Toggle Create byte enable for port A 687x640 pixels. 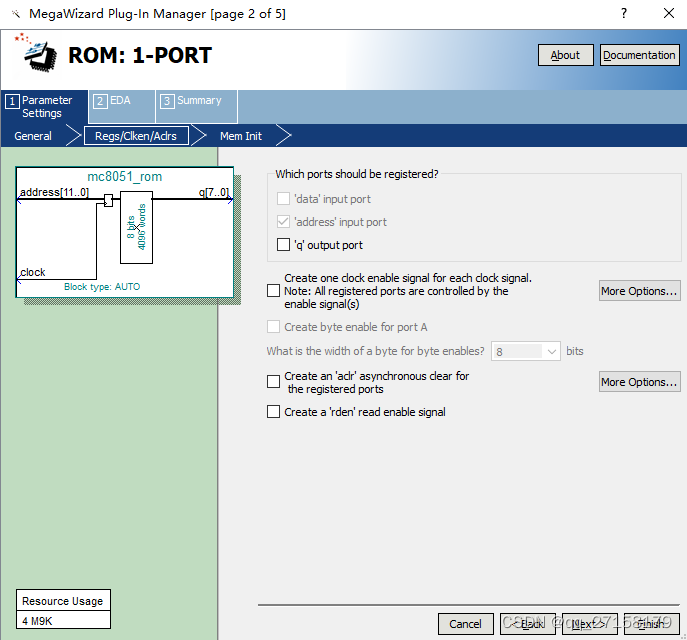pos(273,327)
